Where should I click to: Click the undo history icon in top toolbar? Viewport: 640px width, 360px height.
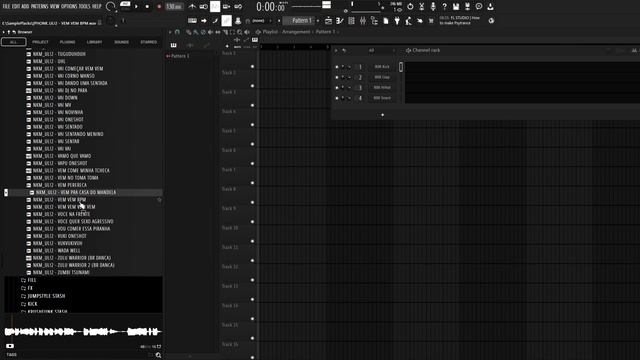coord(410,7)
